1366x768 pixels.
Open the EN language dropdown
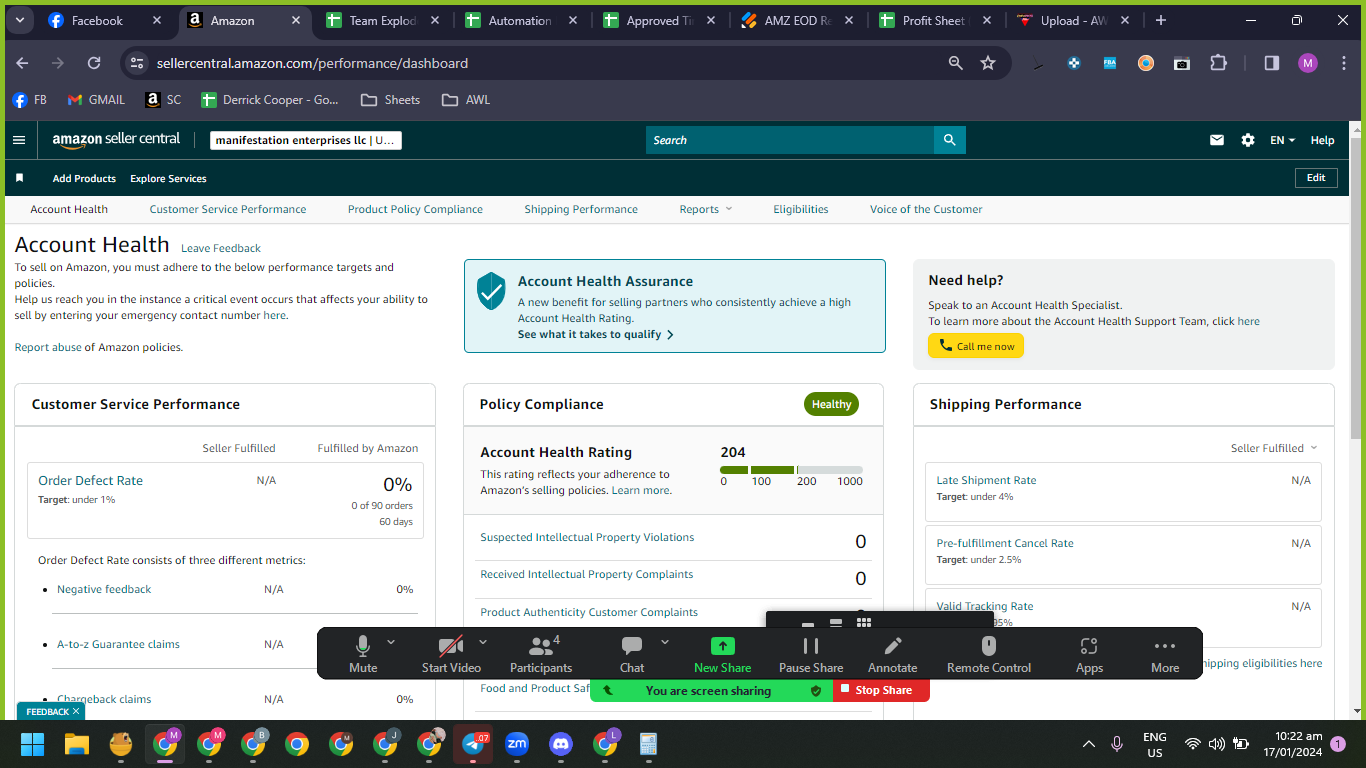pyautogui.click(x=1282, y=140)
